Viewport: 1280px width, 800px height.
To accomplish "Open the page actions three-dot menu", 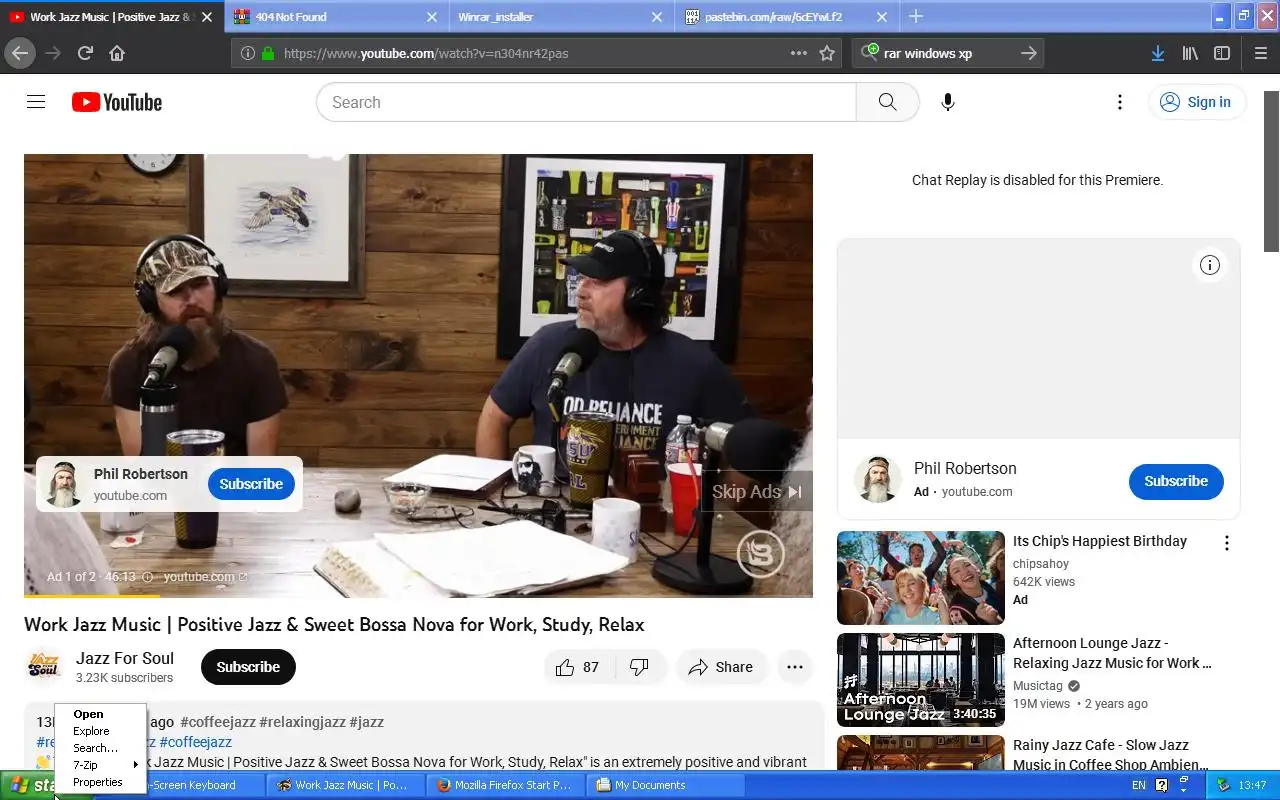I will coord(798,53).
